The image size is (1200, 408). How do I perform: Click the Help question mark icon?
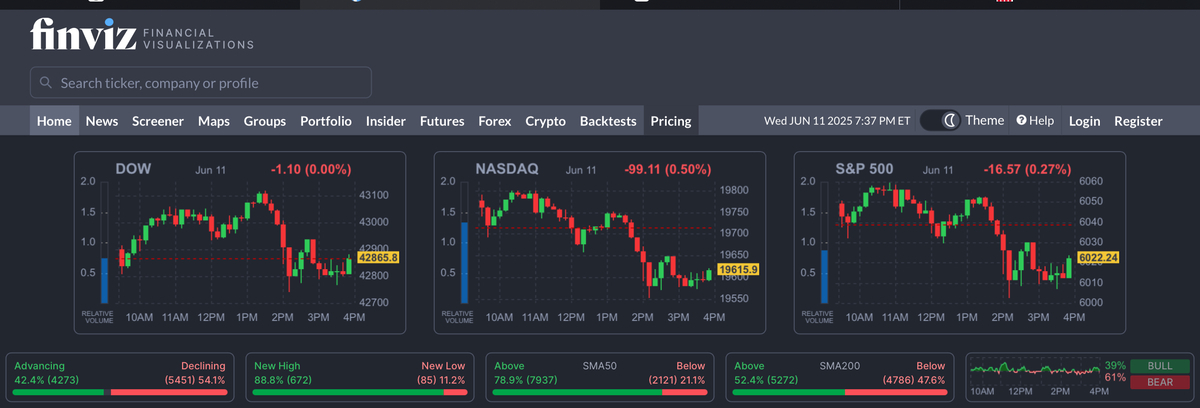(1022, 121)
